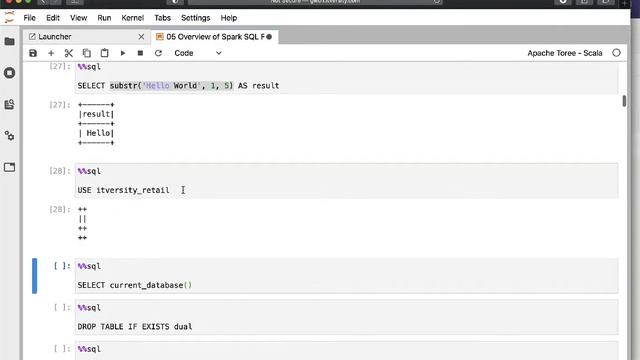This screenshot has height=360, width=640.
Task: Restart the kernel with refresh icon
Action: (158, 53)
